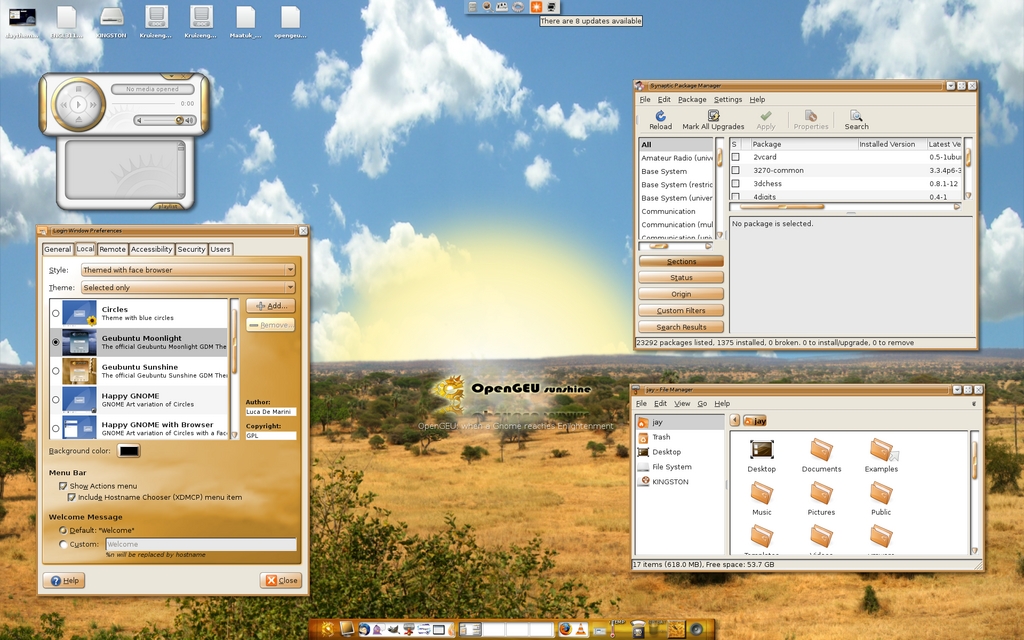Screen dimensions: 1024x640
Task: Toggle the Show Actions menu checkbox
Action: [x=63, y=486]
